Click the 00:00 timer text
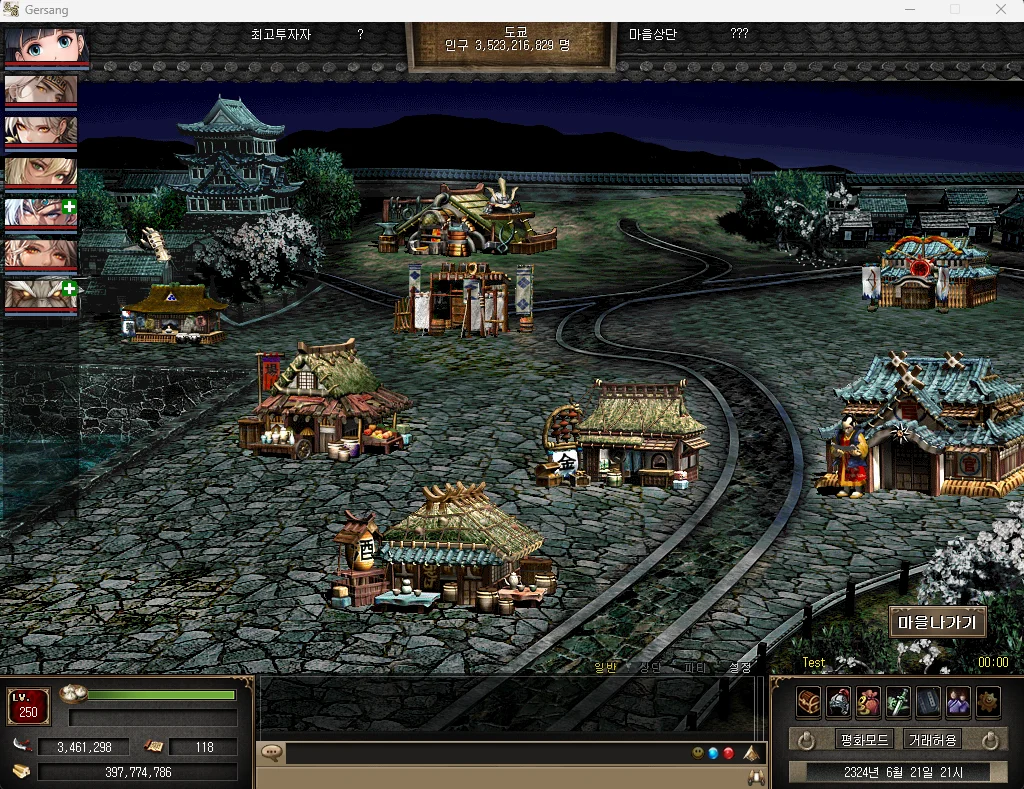This screenshot has height=789, width=1024. click(993, 662)
